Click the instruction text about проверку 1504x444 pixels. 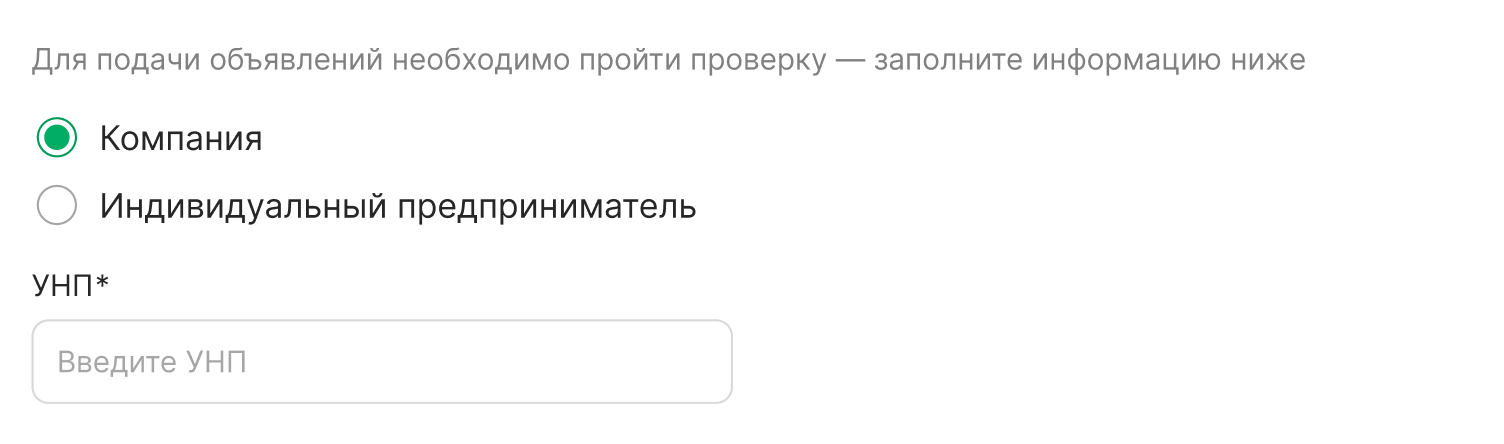pos(668,60)
